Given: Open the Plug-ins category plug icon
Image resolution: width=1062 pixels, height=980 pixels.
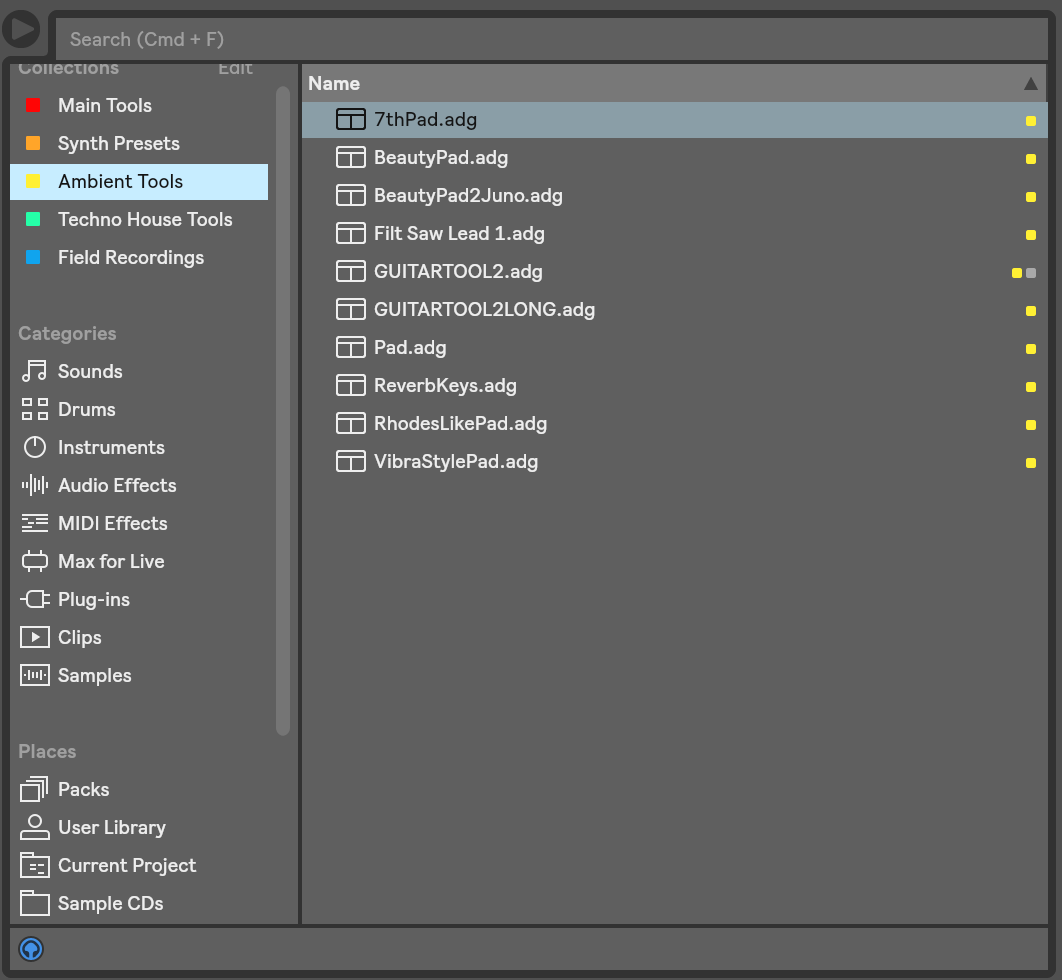Looking at the screenshot, I should 34,600.
